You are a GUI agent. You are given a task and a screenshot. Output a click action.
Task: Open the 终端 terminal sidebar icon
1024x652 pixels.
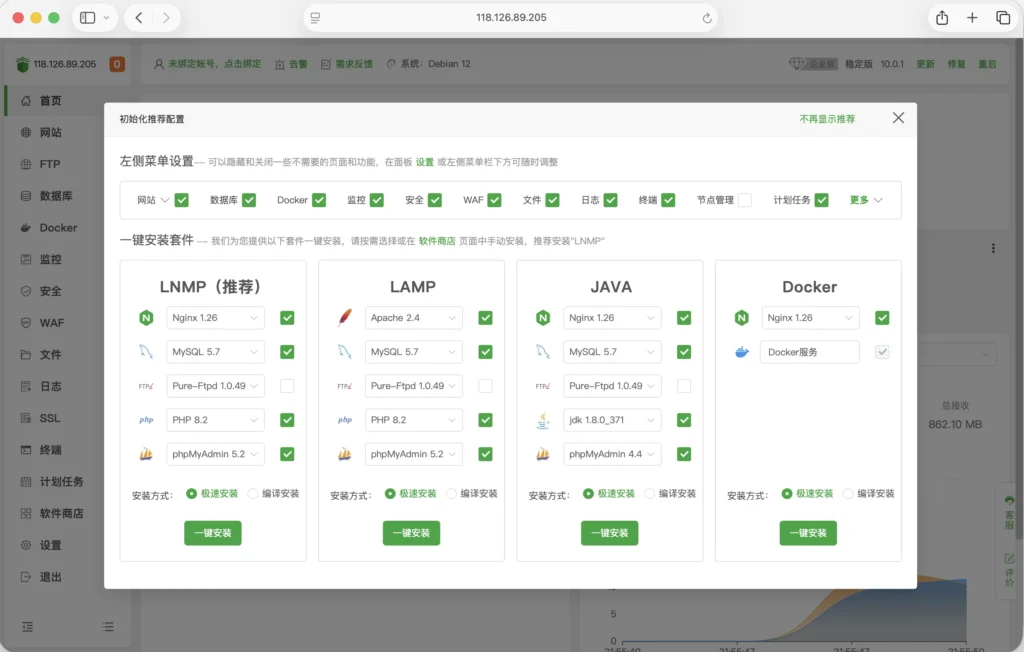26,449
